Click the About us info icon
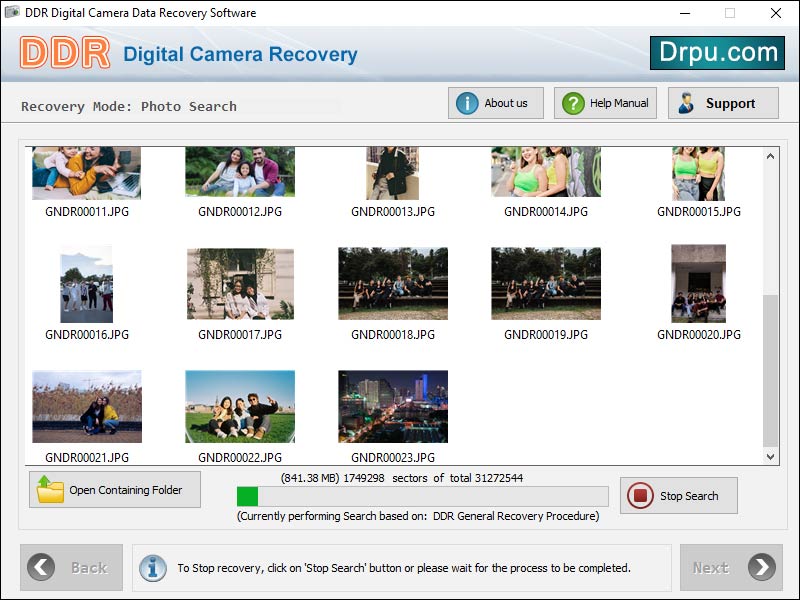 point(467,102)
